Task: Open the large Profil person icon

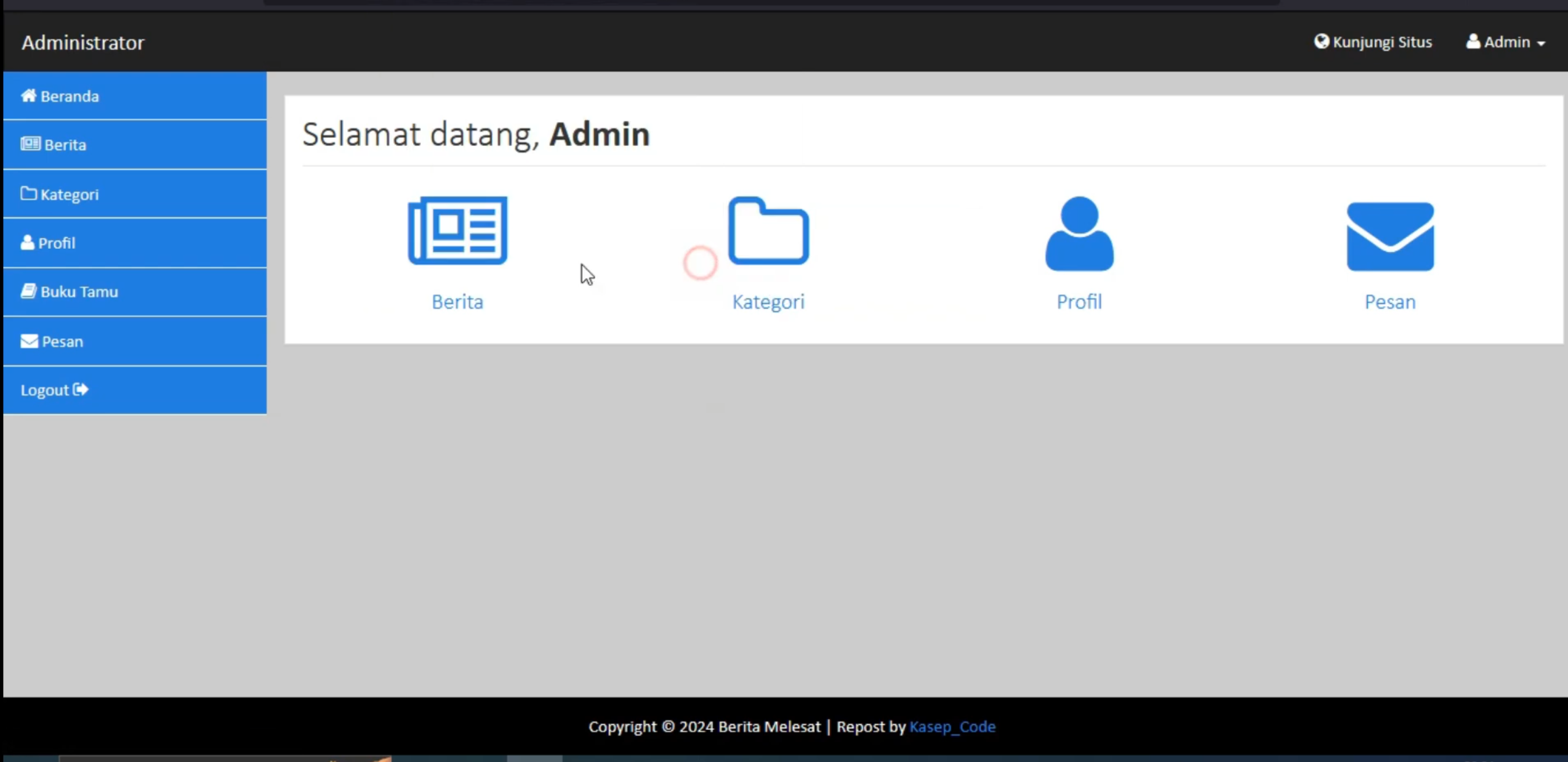Action: pyautogui.click(x=1079, y=234)
